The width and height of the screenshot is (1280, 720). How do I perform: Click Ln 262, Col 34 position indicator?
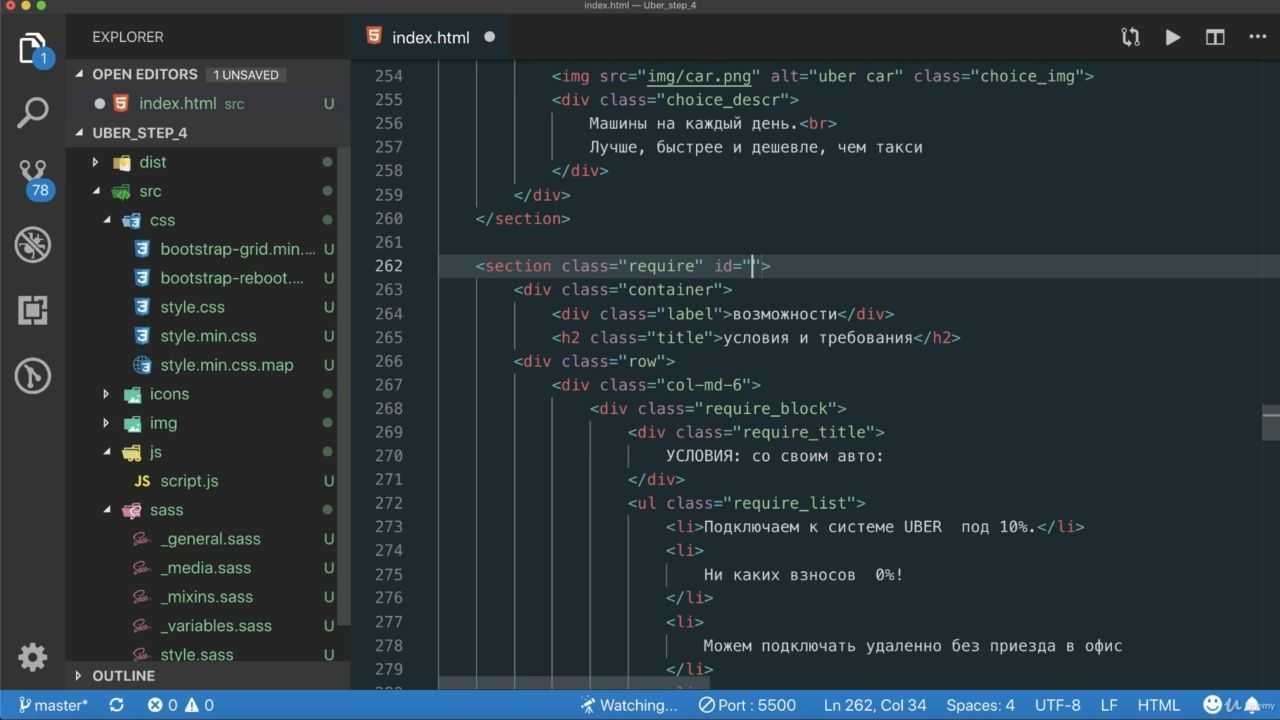click(875, 705)
